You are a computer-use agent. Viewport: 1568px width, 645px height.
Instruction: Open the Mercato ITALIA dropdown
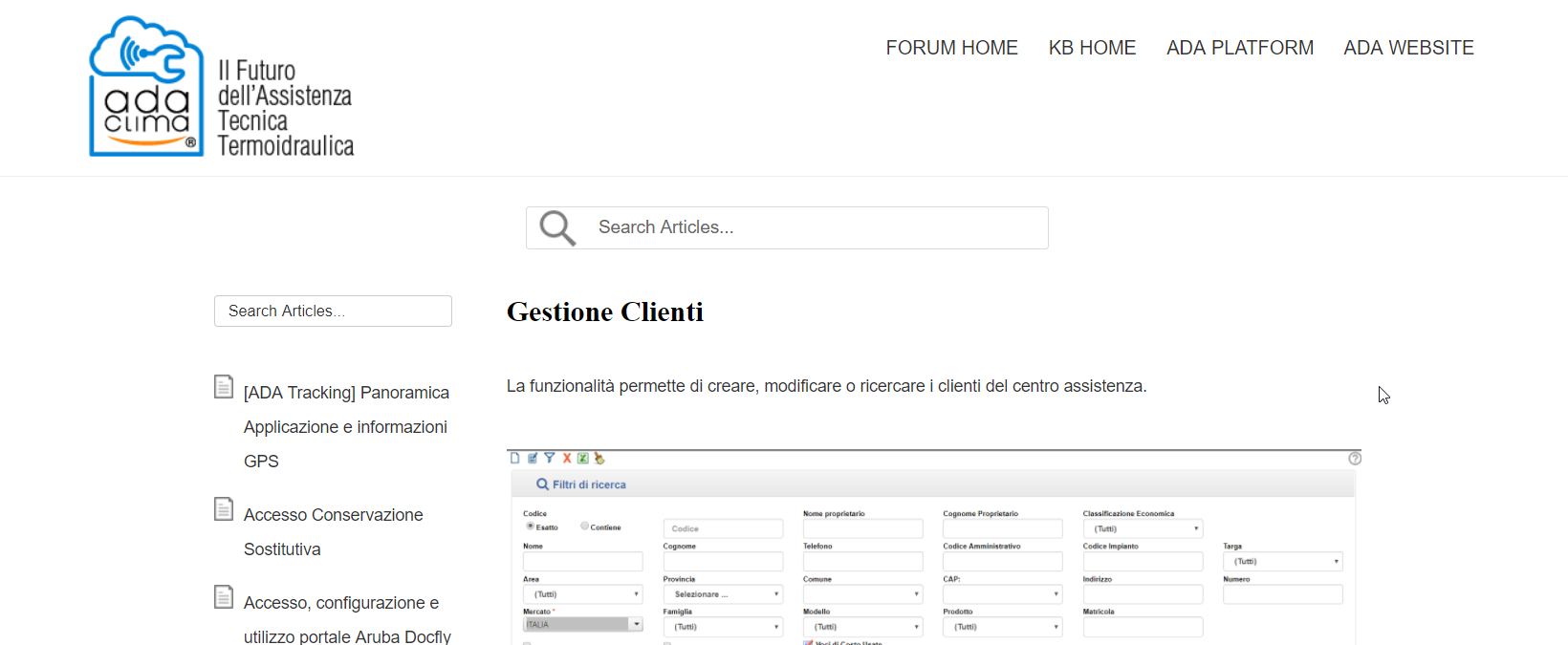[583, 625]
